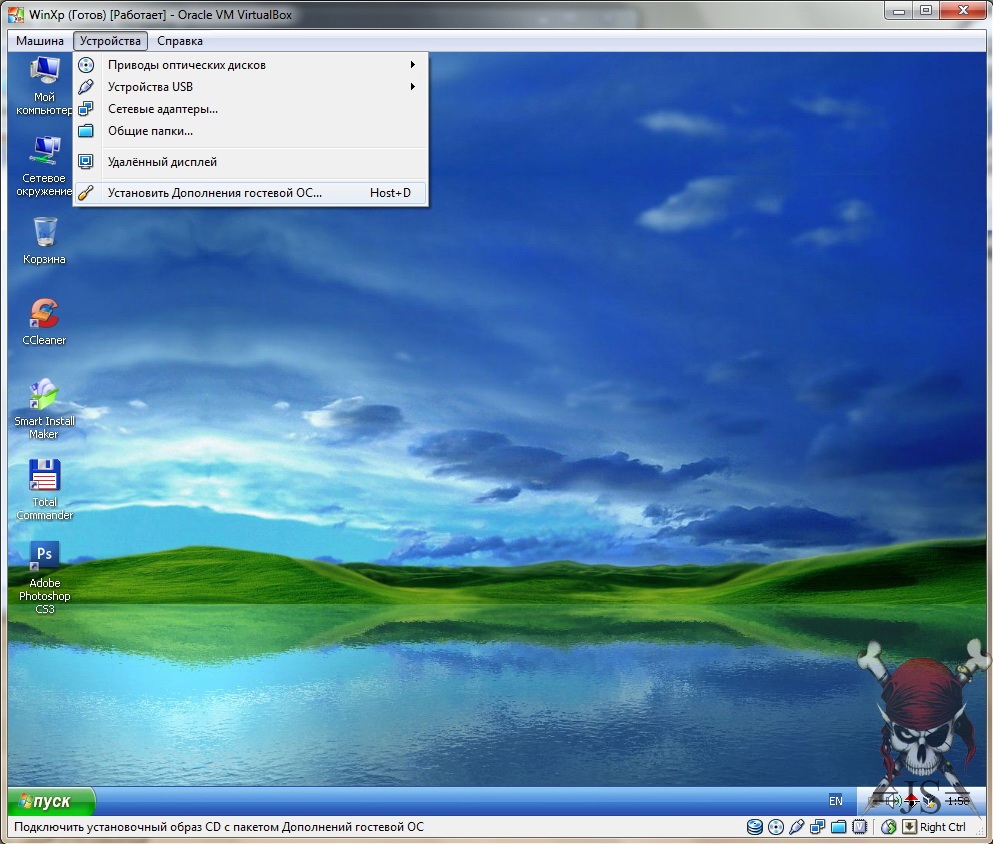Screen dimensions: 993x844
Task: Select Adobe Photoshop CS3 shortcut
Action: 44,577
